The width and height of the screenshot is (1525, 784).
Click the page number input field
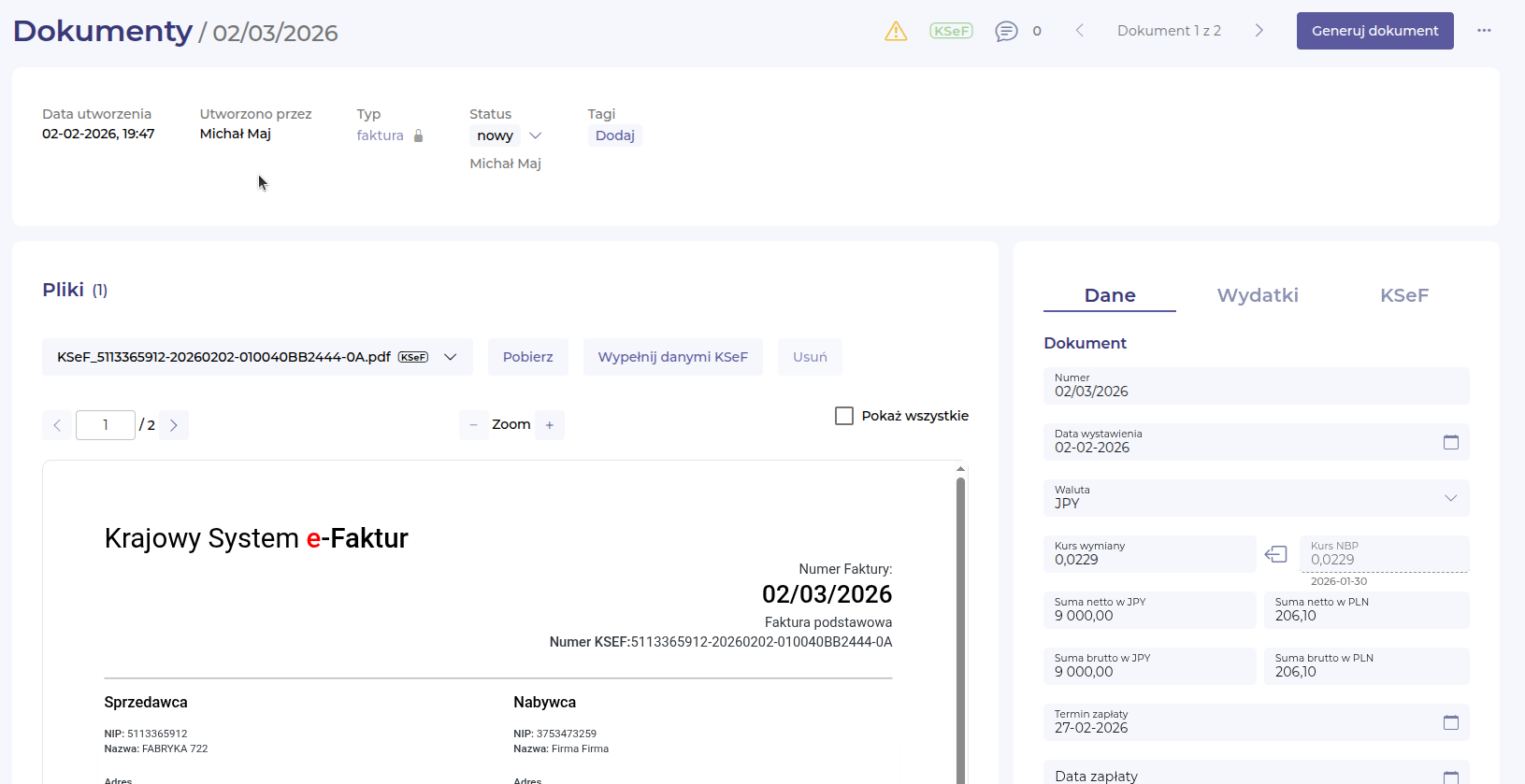[106, 425]
